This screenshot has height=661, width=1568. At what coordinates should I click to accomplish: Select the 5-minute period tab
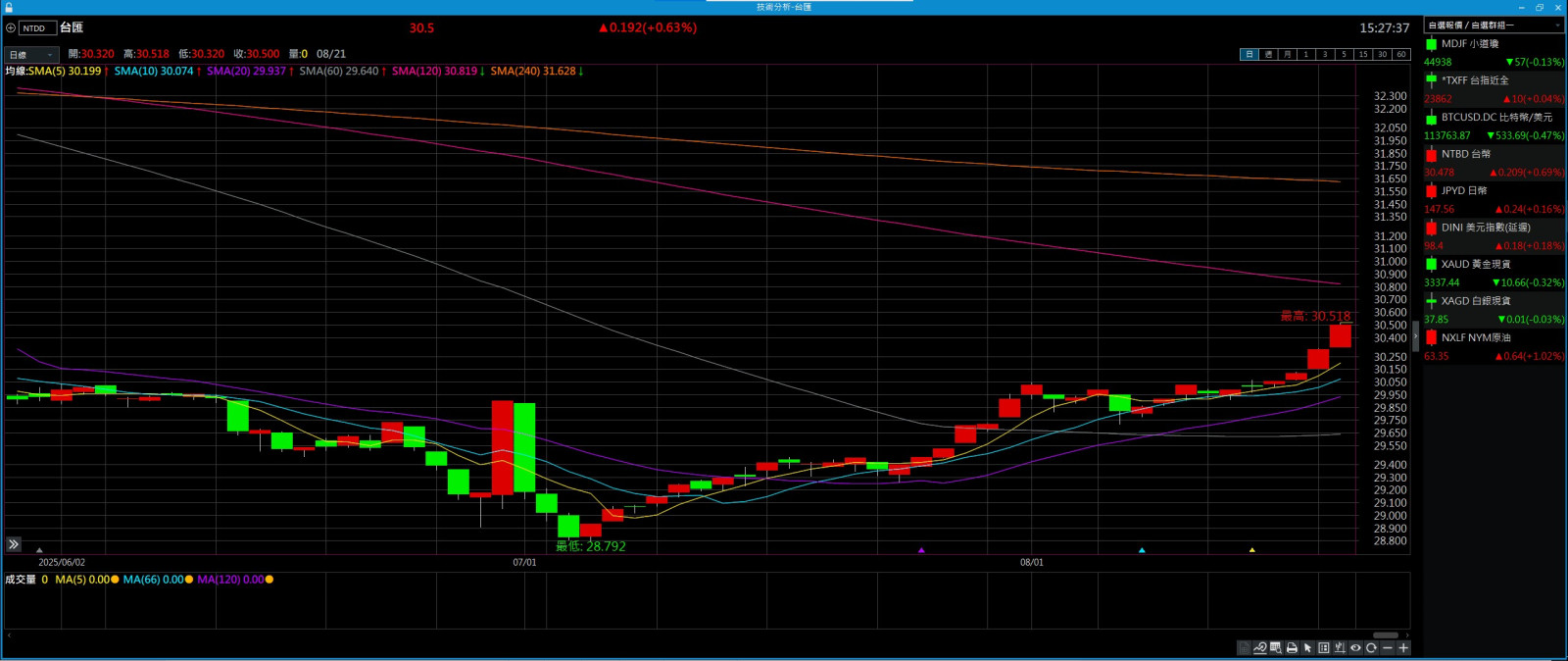pyautogui.click(x=1344, y=54)
